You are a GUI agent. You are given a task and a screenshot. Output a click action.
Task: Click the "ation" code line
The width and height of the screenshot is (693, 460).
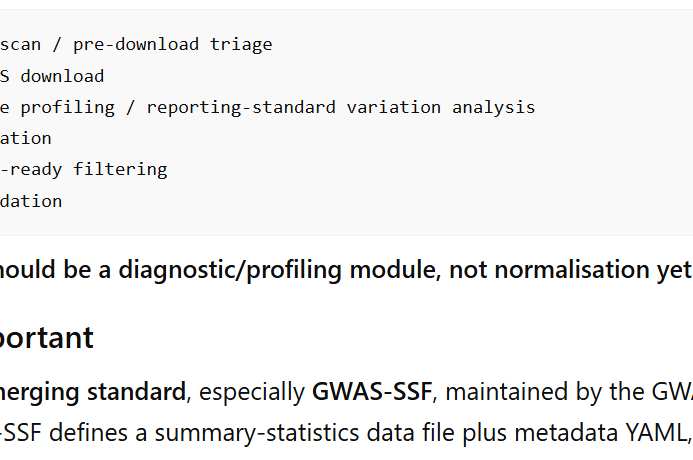[26, 139]
